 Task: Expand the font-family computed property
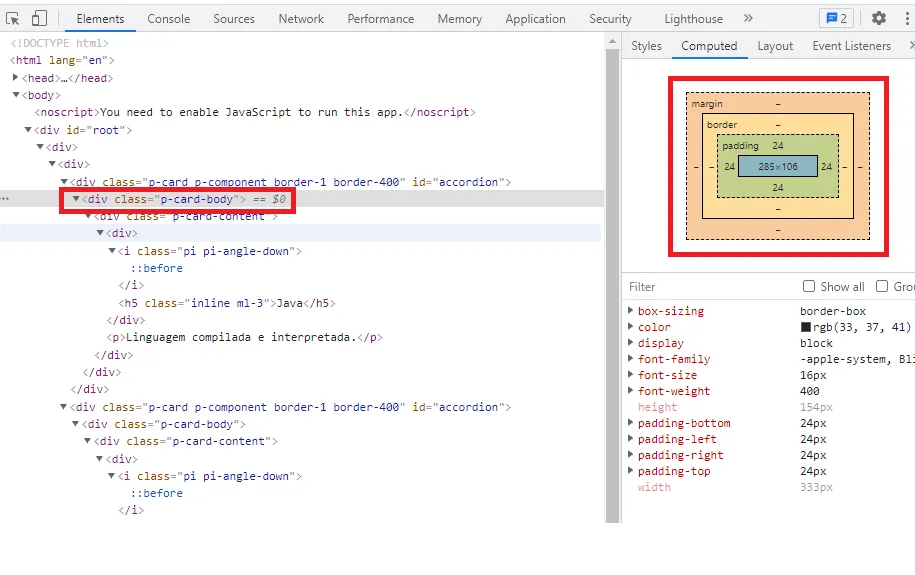tap(630, 358)
